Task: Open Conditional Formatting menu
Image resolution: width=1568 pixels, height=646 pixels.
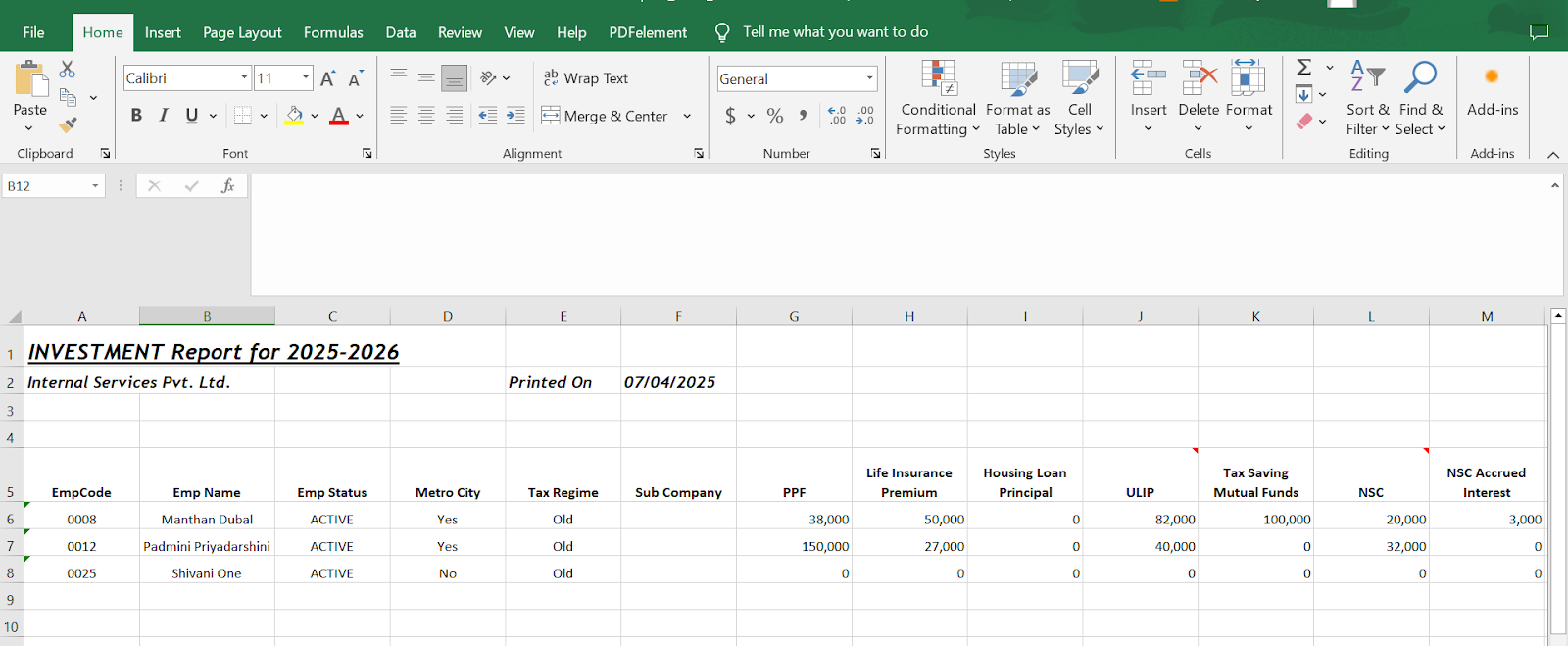Action: (938, 99)
